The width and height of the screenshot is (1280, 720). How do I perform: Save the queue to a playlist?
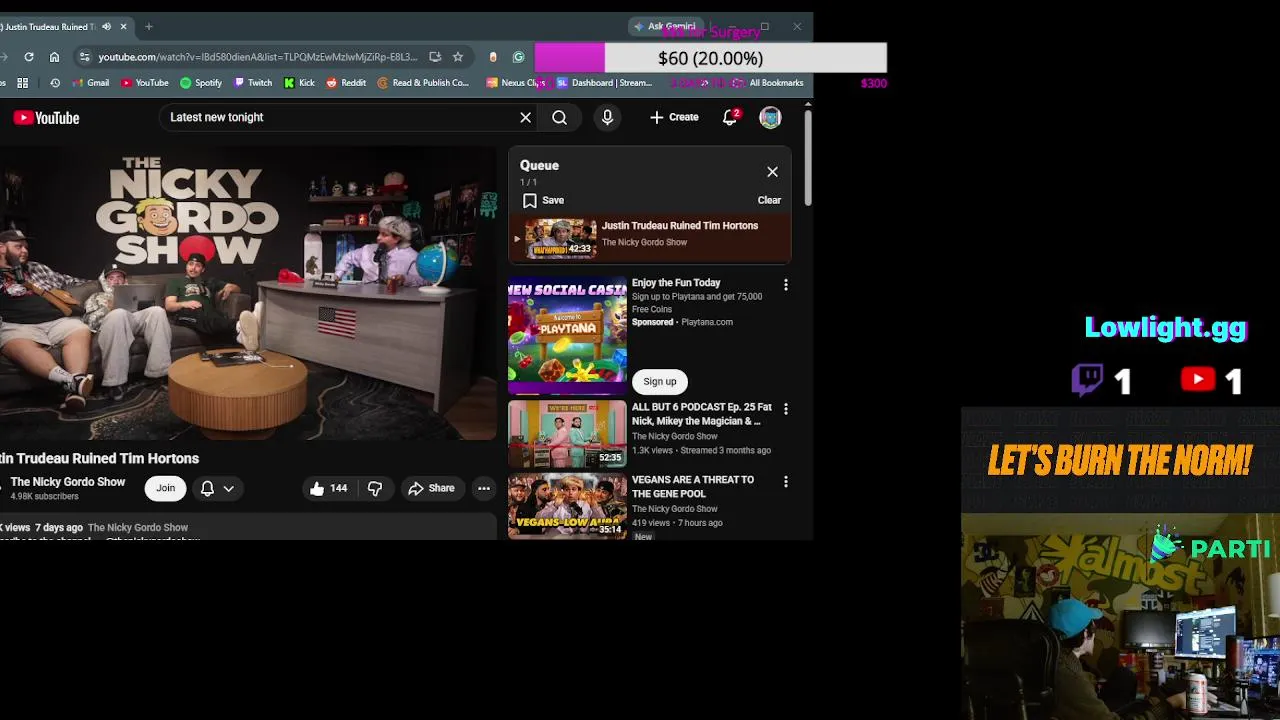(543, 200)
